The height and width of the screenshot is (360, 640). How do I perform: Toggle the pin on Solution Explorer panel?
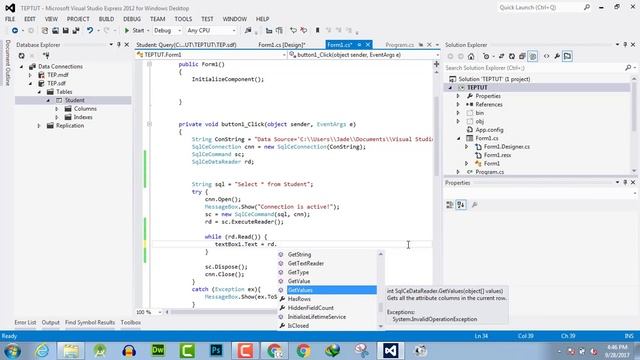625,44
